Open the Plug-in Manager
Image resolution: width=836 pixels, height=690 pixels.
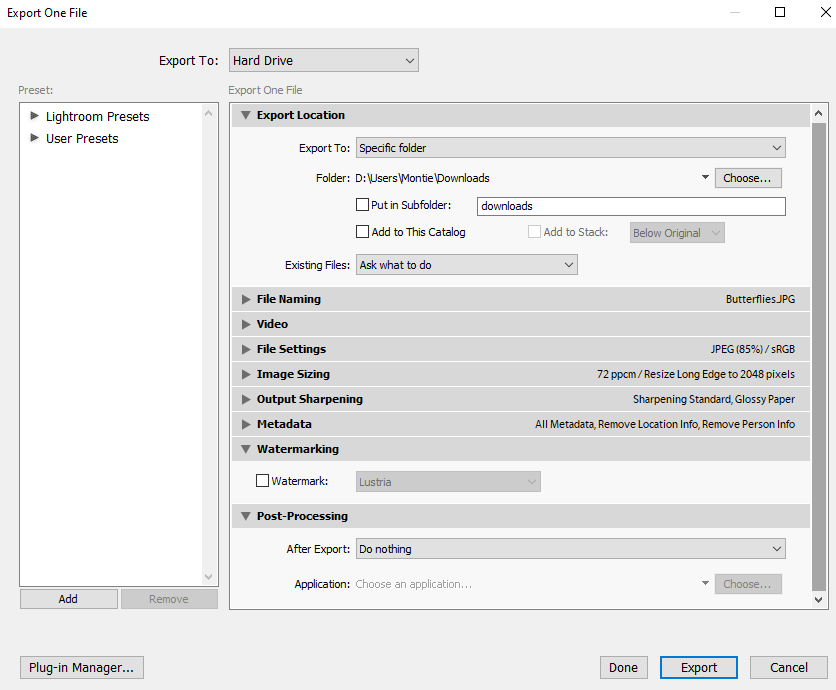[81, 667]
